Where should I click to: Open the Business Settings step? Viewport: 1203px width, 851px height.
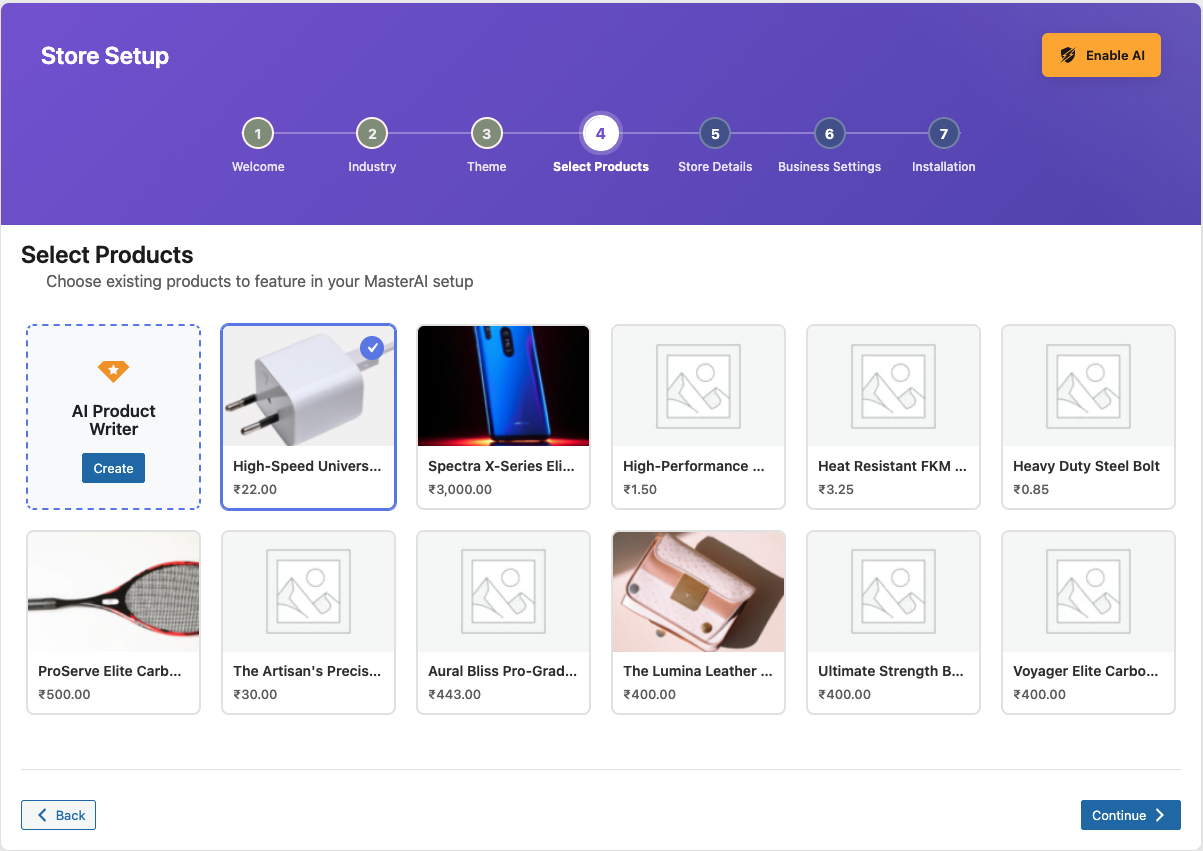829,133
